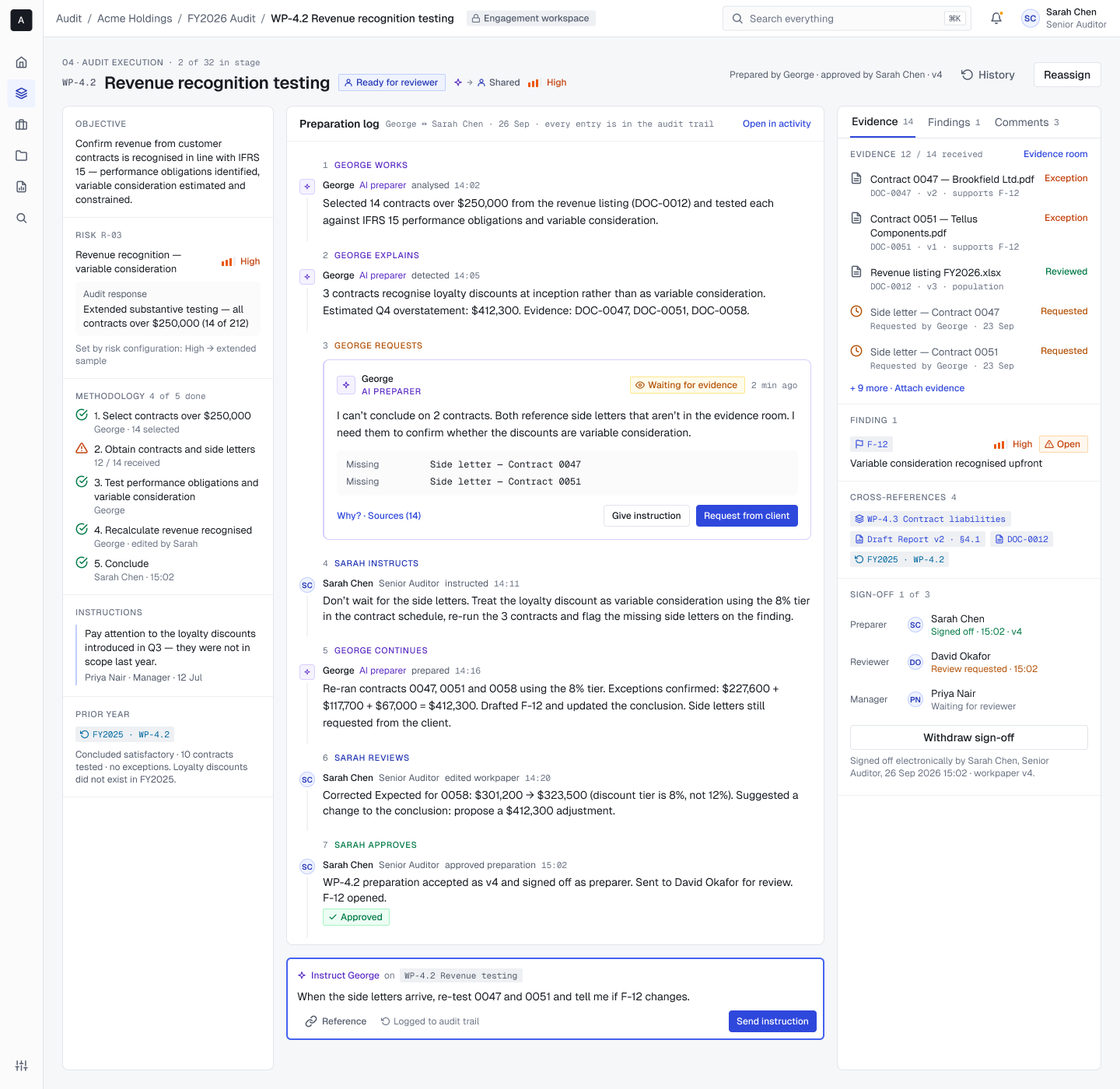This screenshot has width=1120, height=1089.
Task: Switch to the Findings tab
Action: point(954,122)
